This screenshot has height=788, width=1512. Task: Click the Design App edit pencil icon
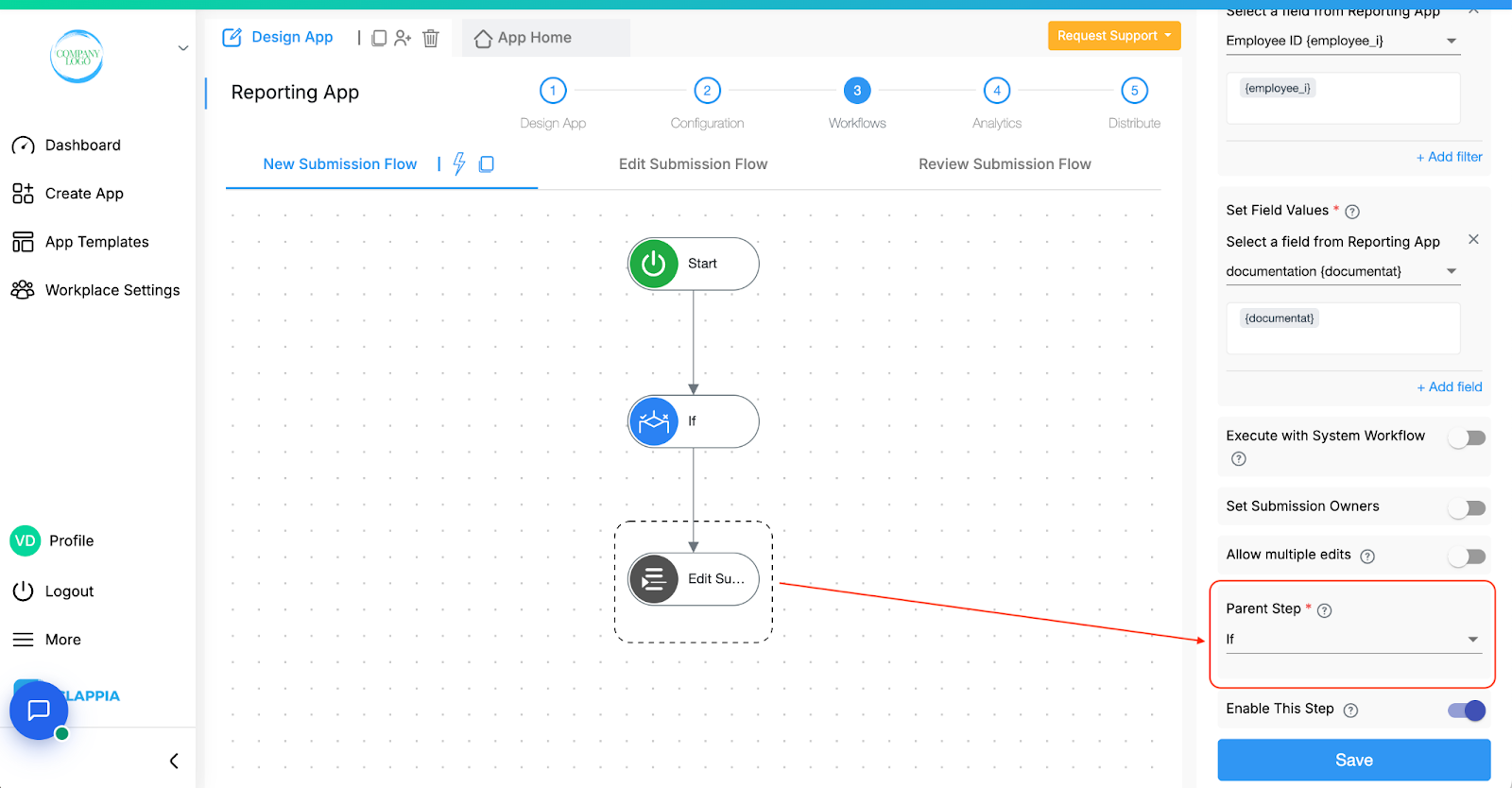tap(232, 38)
